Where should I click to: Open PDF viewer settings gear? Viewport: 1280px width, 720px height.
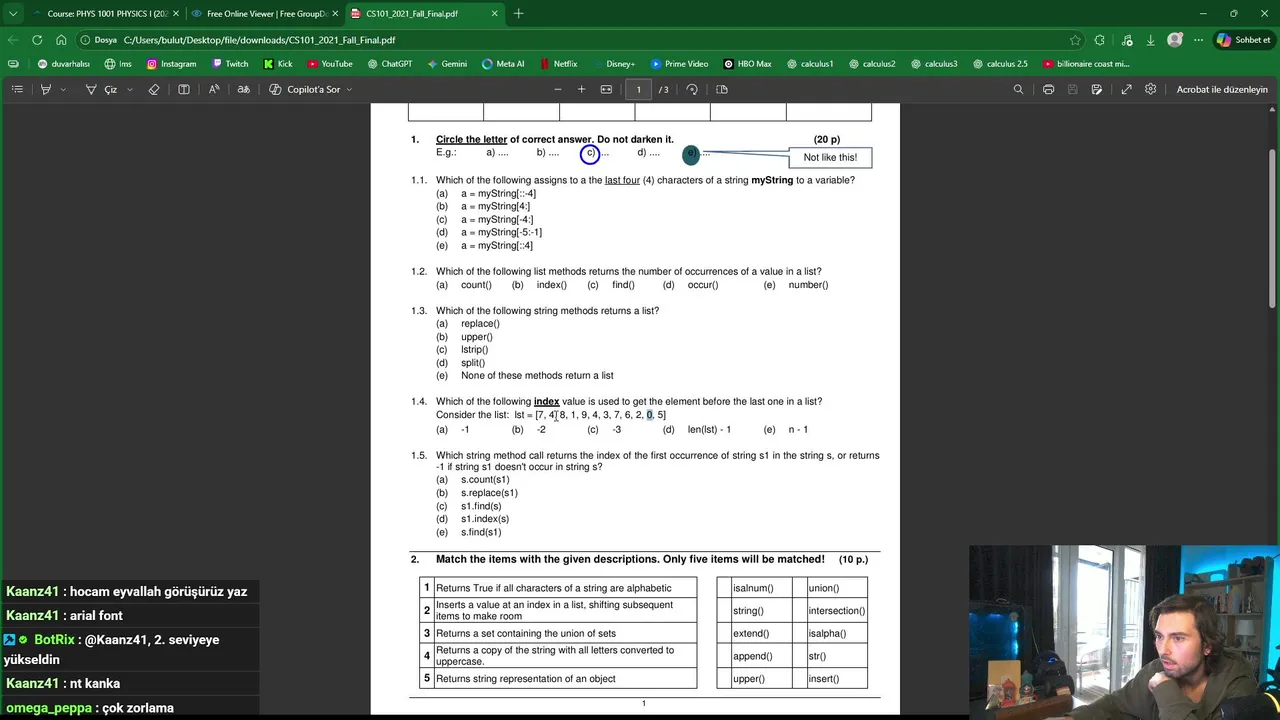click(x=1151, y=89)
